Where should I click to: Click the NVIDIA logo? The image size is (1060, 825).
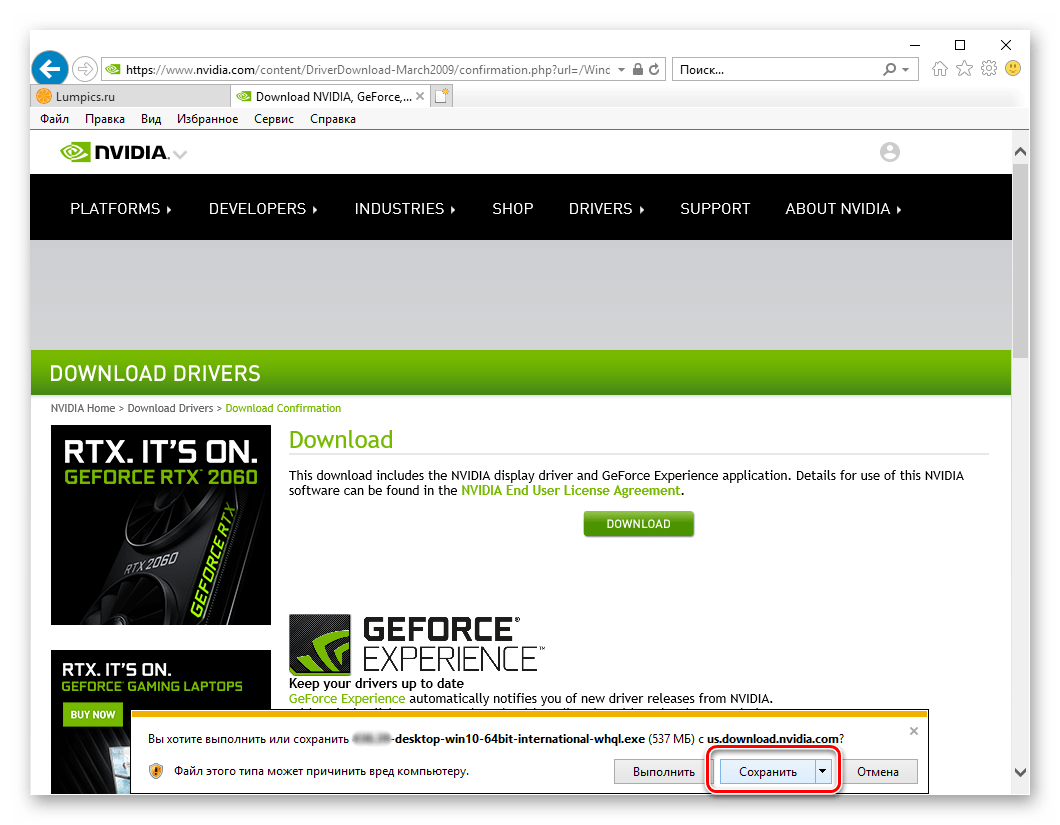[114, 153]
